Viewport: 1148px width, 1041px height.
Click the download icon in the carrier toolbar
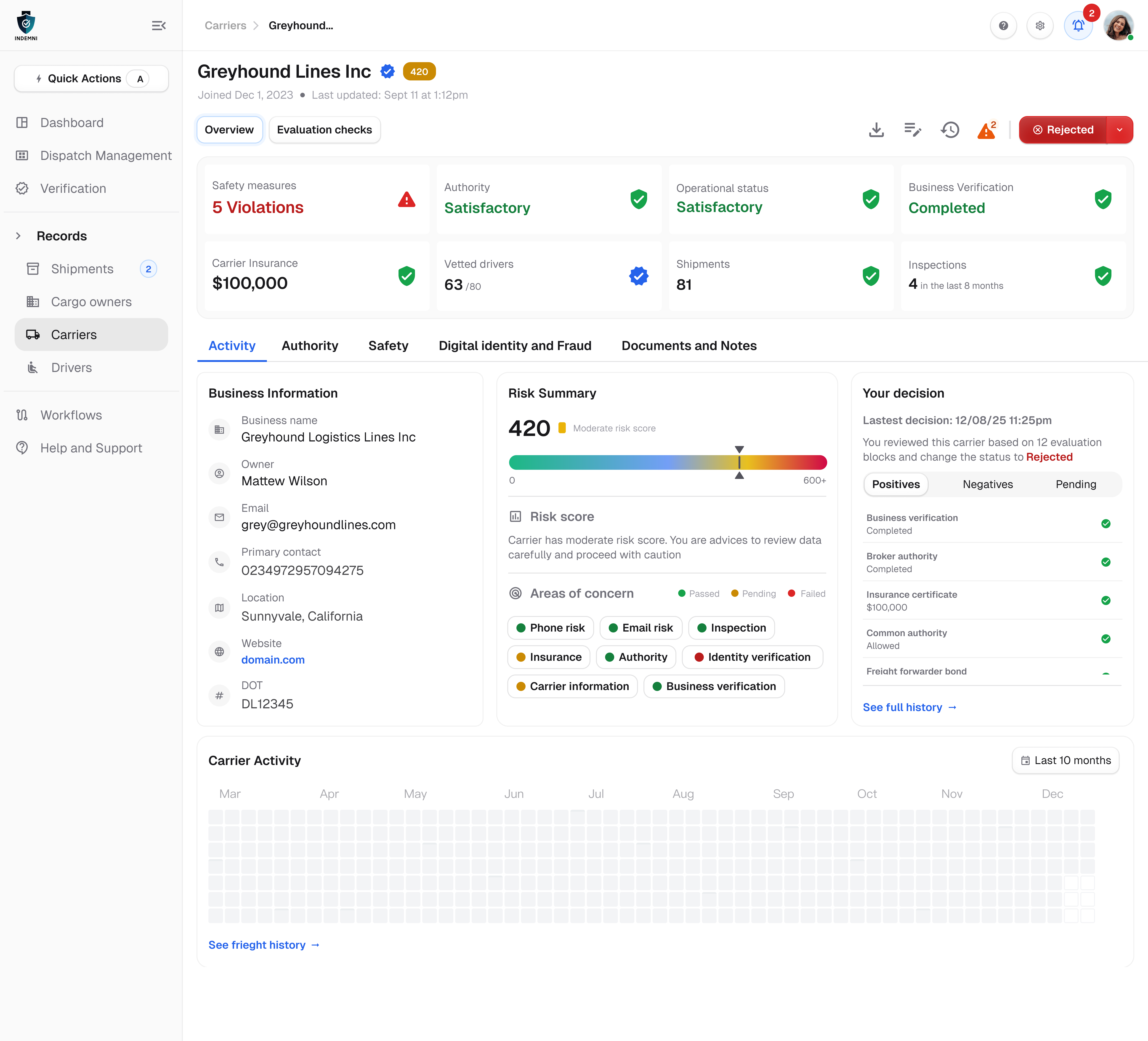coord(876,130)
